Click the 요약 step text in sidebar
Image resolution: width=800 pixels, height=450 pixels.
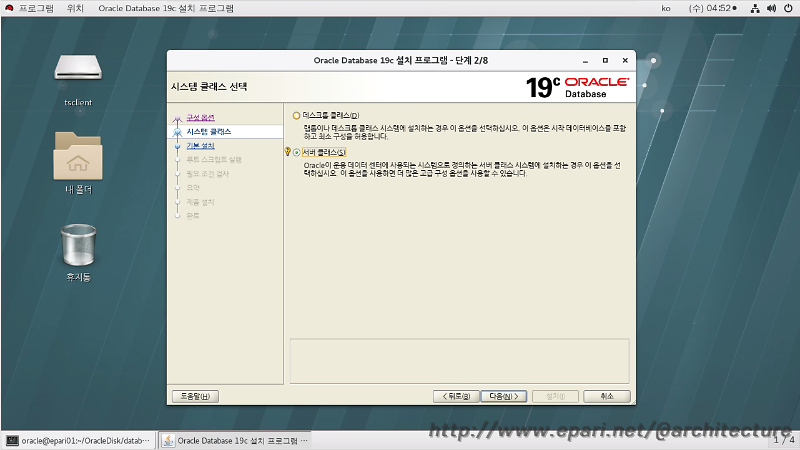click(193, 188)
